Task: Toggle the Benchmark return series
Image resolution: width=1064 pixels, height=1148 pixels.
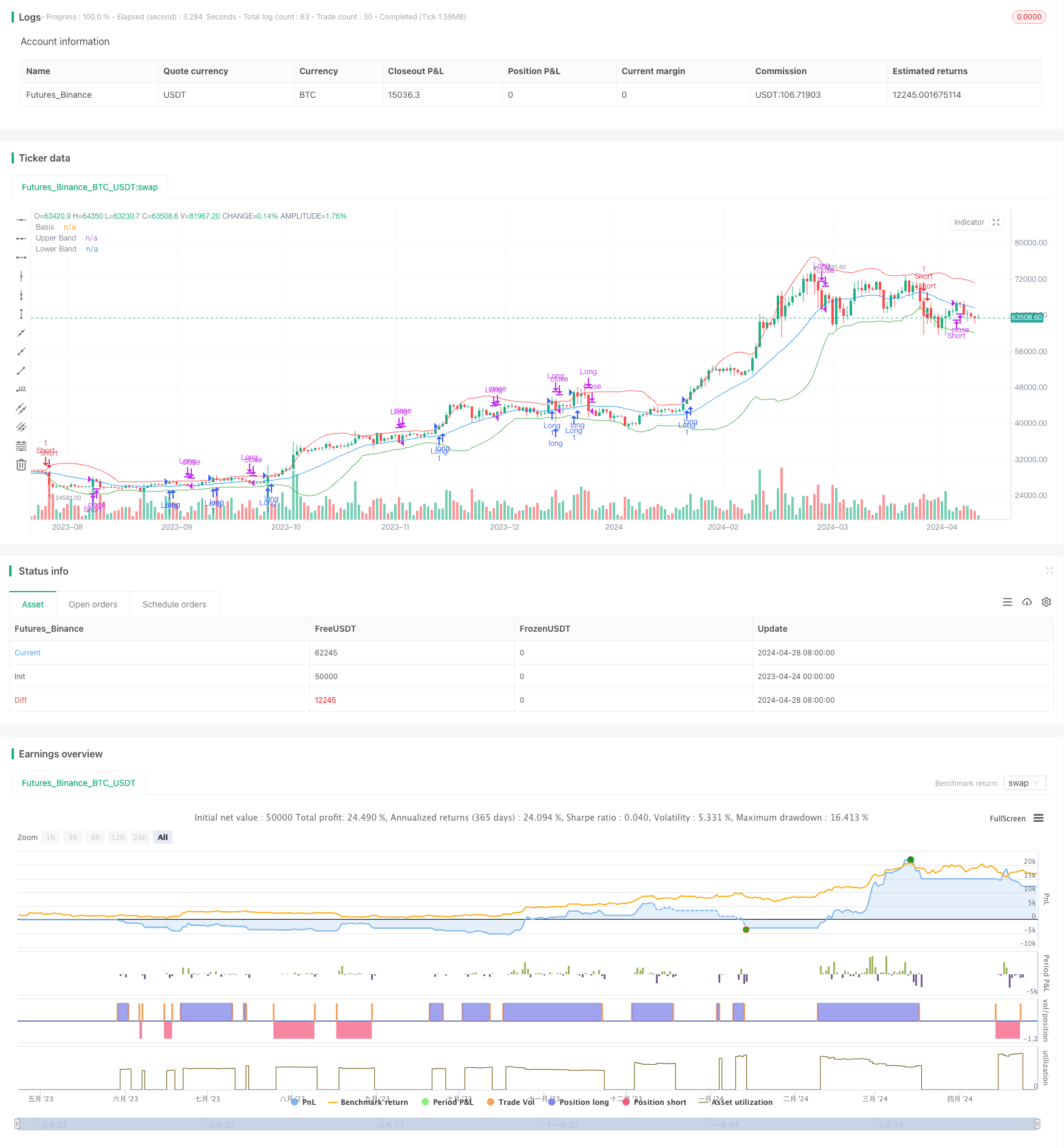Action: click(x=368, y=1102)
